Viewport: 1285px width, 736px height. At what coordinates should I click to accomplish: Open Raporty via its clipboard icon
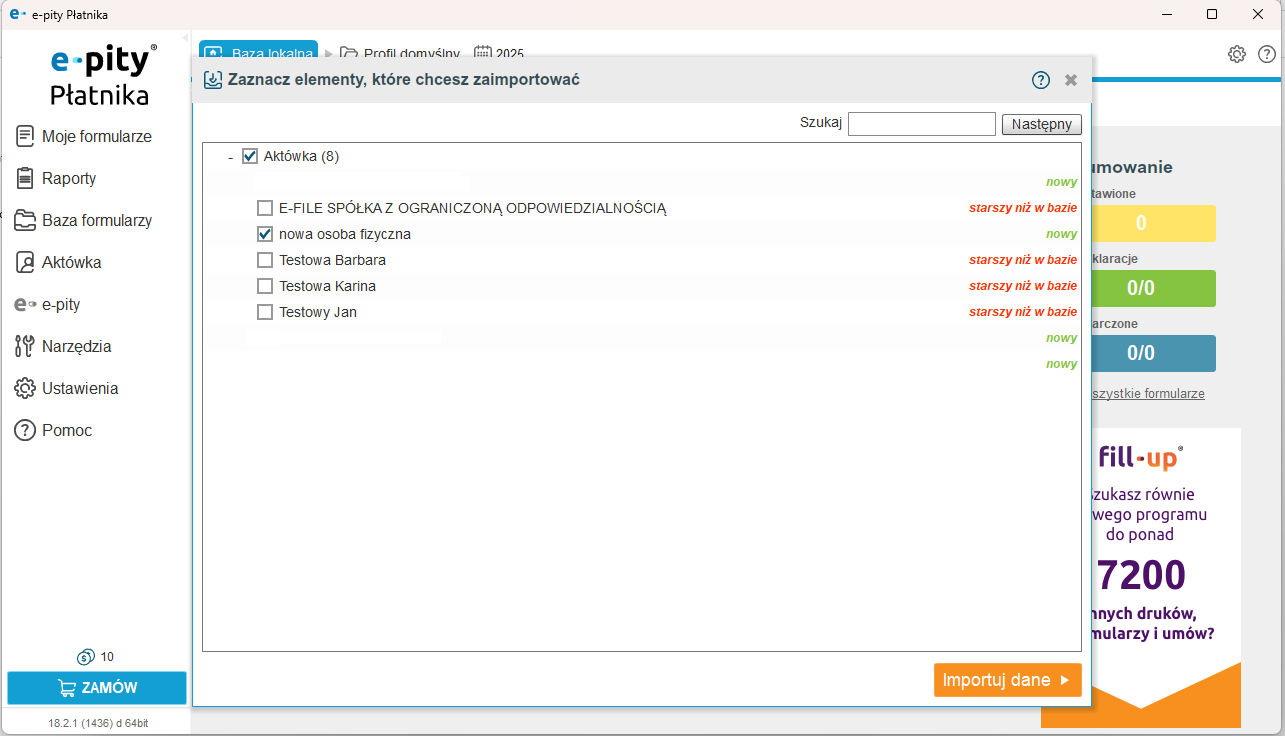click(x=25, y=178)
